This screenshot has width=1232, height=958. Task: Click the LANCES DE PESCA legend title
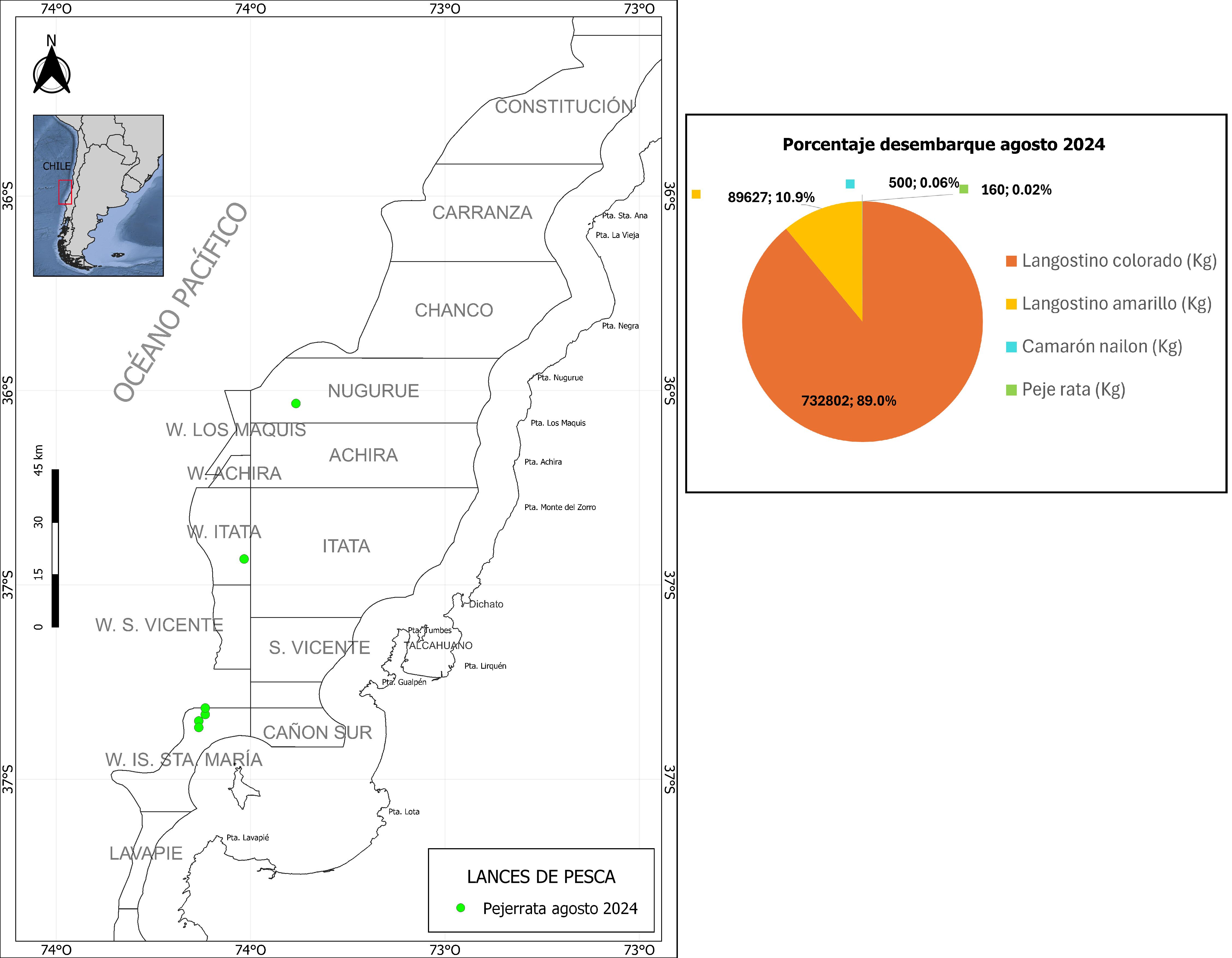coord(541,876)
